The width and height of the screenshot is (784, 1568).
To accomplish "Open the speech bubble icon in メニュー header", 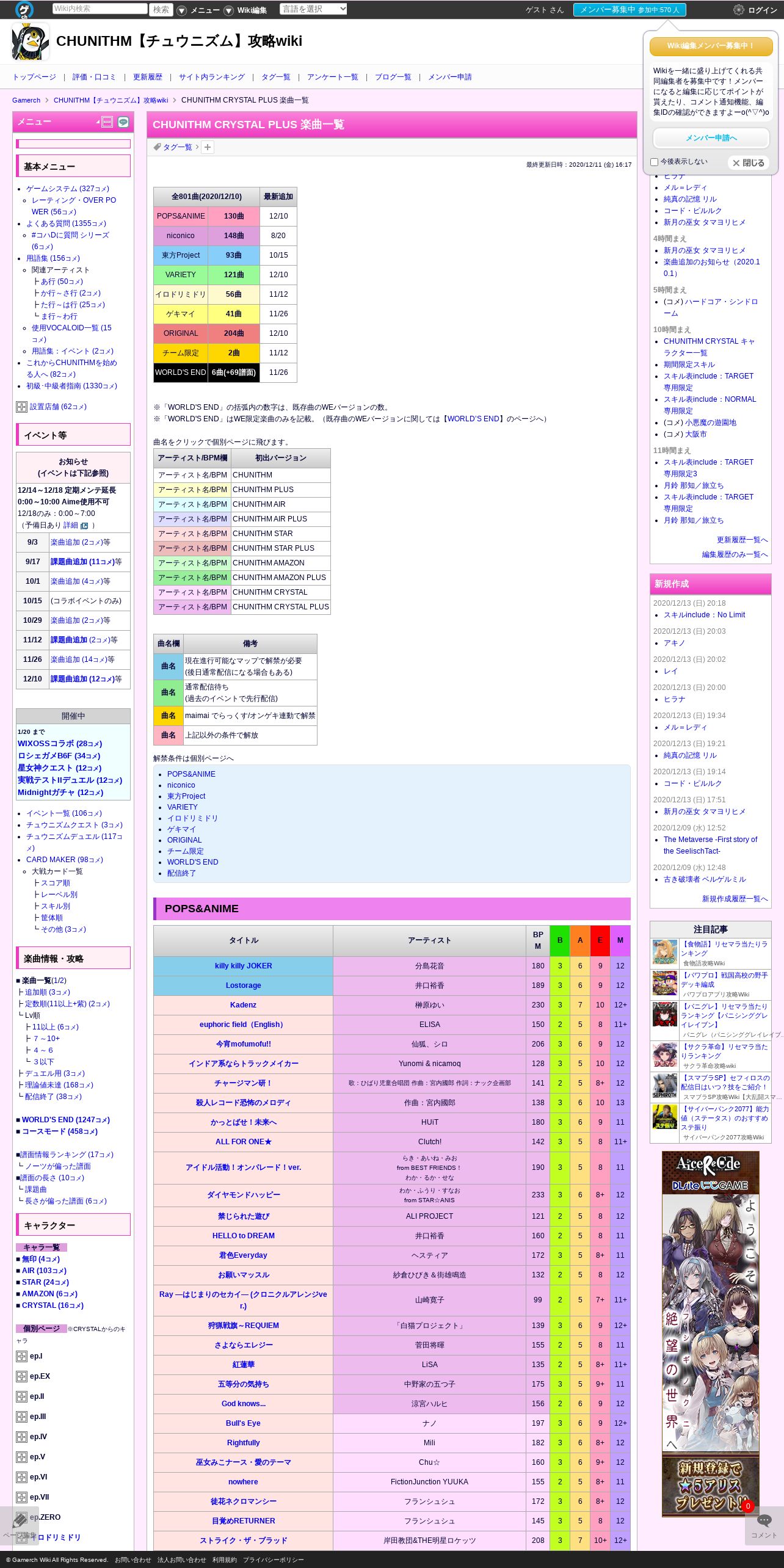I will coord(123,122).
